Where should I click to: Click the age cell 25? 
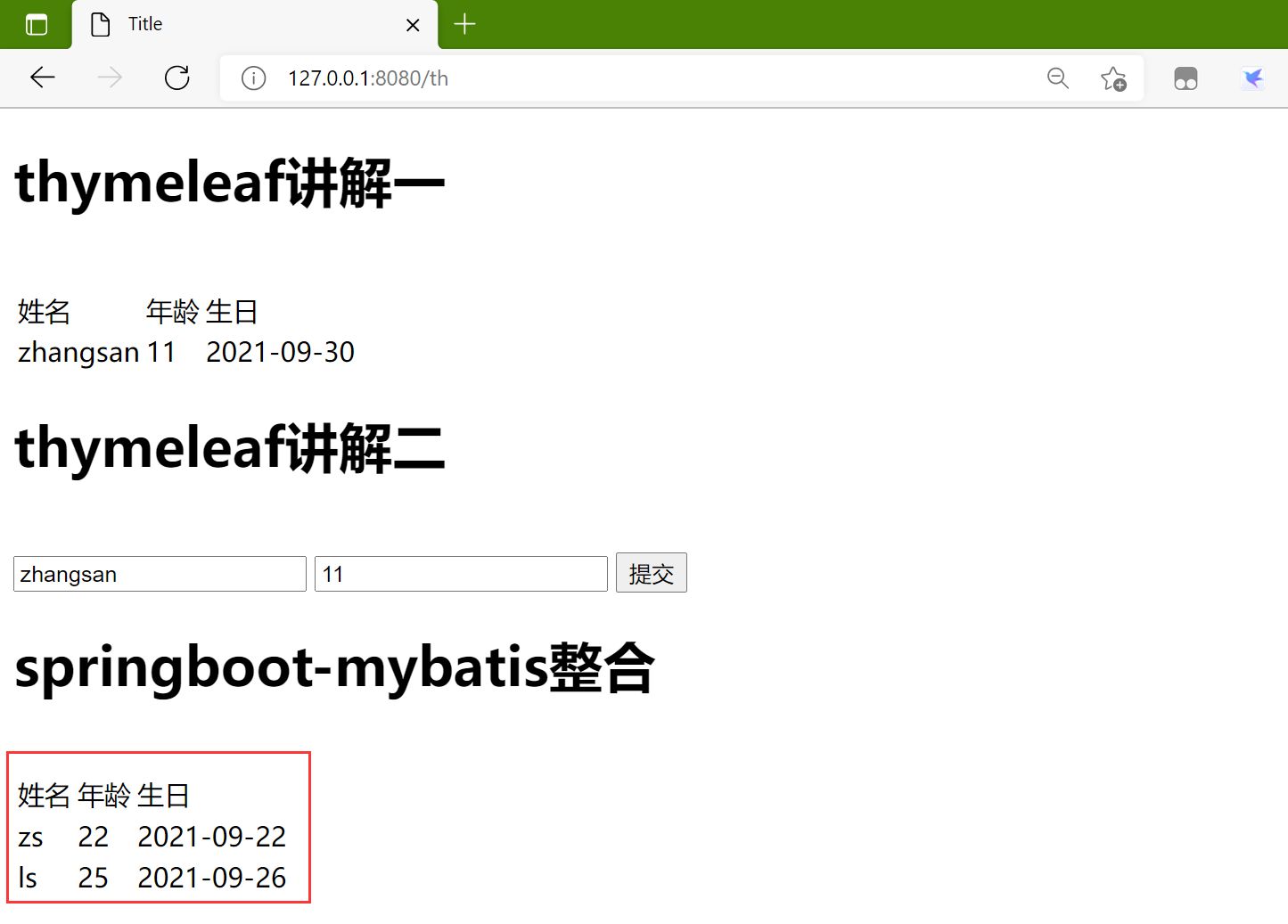(x=94, y=878)
